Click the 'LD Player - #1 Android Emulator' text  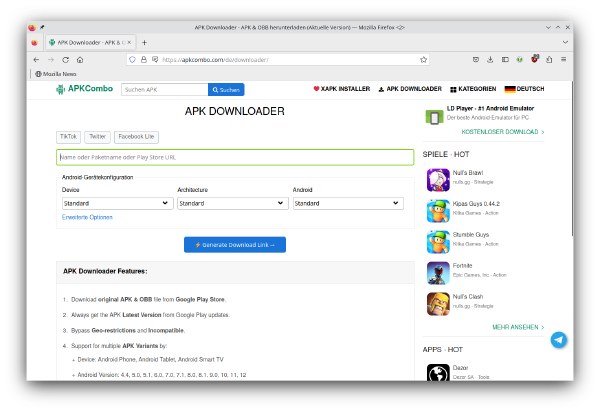coord(490,108)
